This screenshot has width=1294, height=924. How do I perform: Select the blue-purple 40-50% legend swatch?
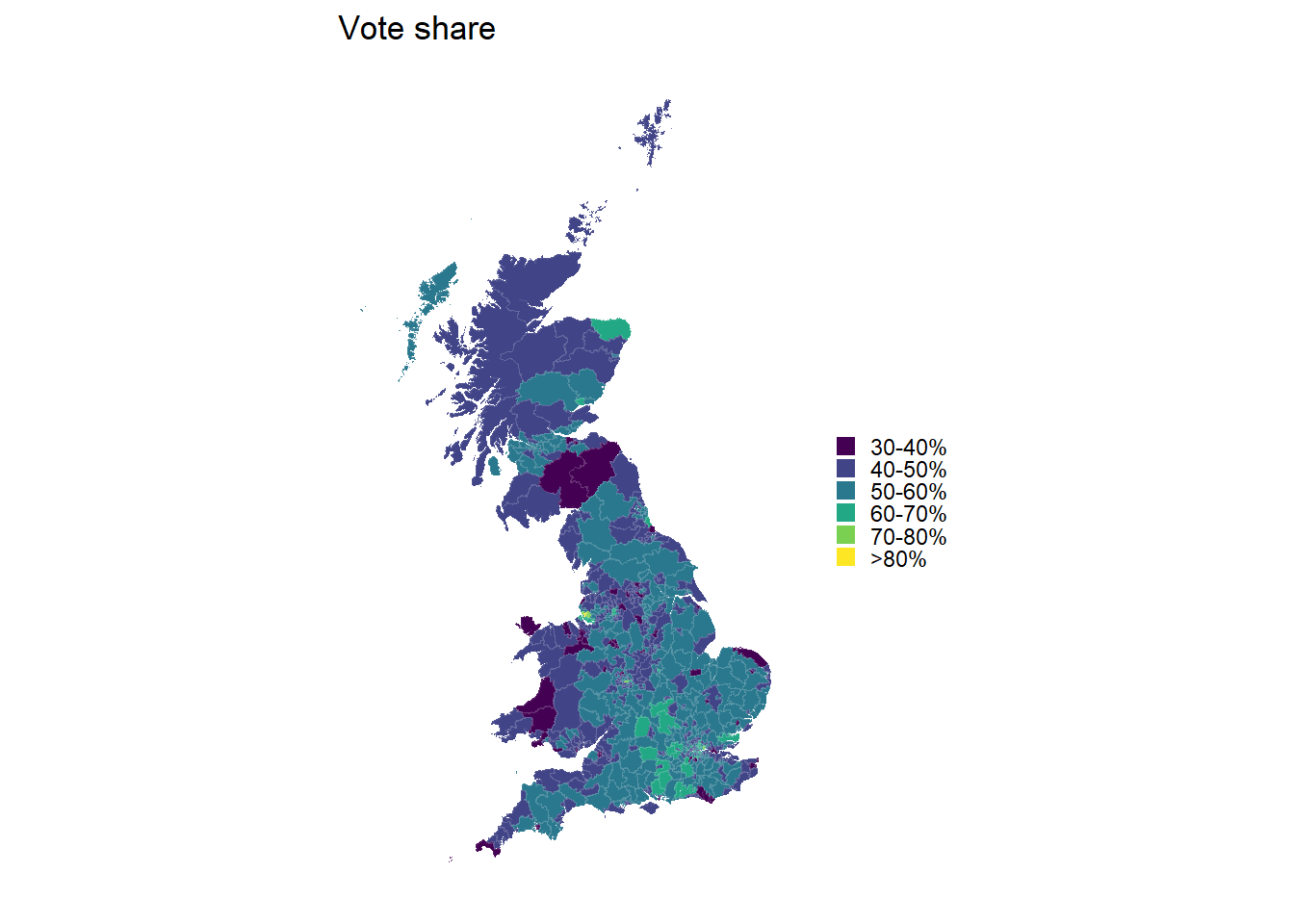pos(845,469)
